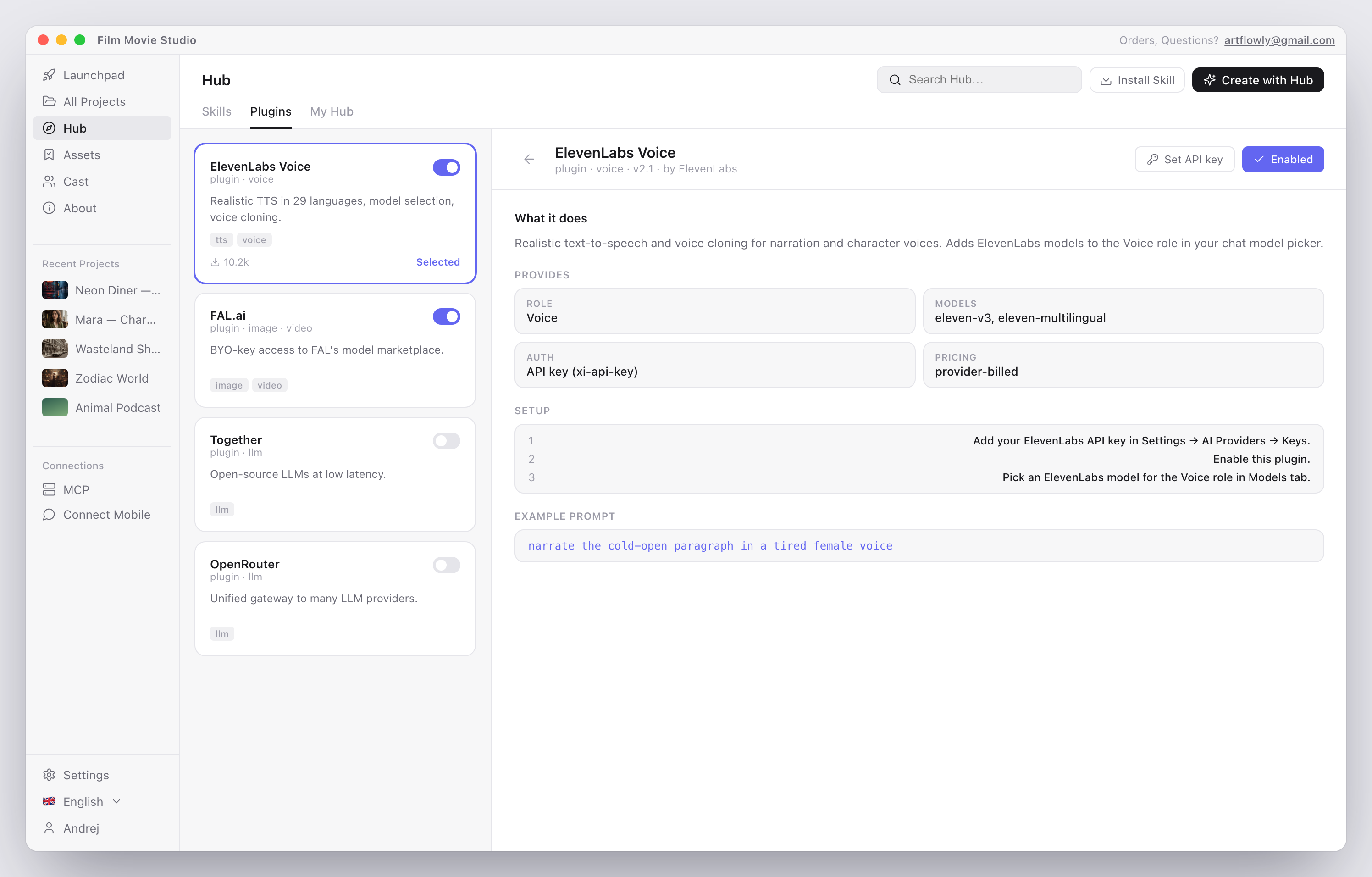The height and width of the screenshot is (877, 1372).
Task: Go to Launchpad in the sidebar
Action: (102, 75)
